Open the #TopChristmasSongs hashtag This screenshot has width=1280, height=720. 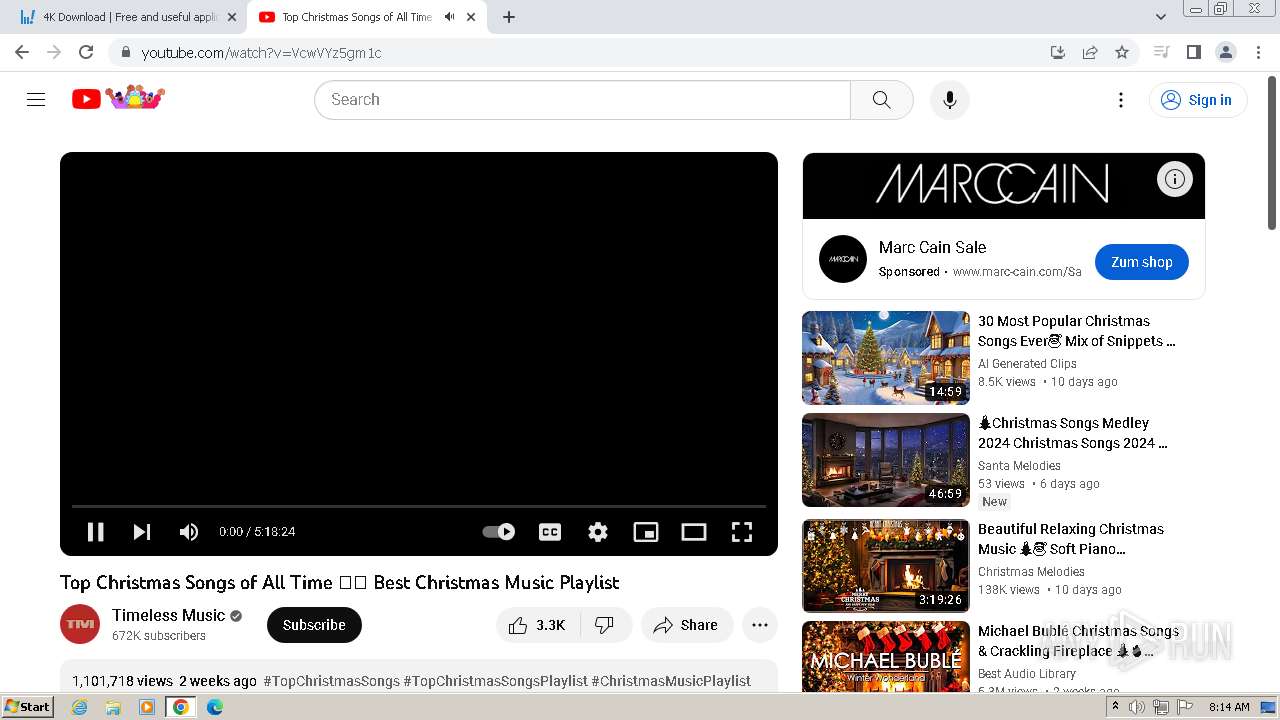331,681
